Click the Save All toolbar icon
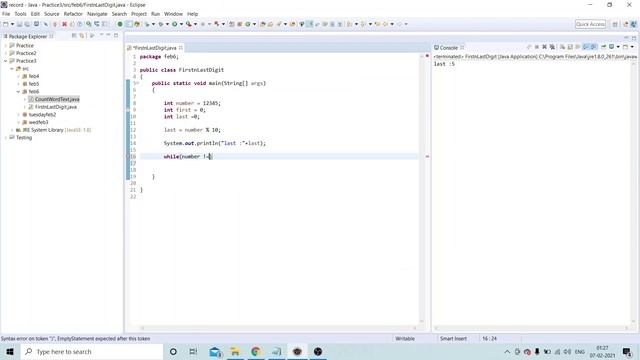Viewport: 640px width, 360px height. pyautogui.click(x=27, y=24)
